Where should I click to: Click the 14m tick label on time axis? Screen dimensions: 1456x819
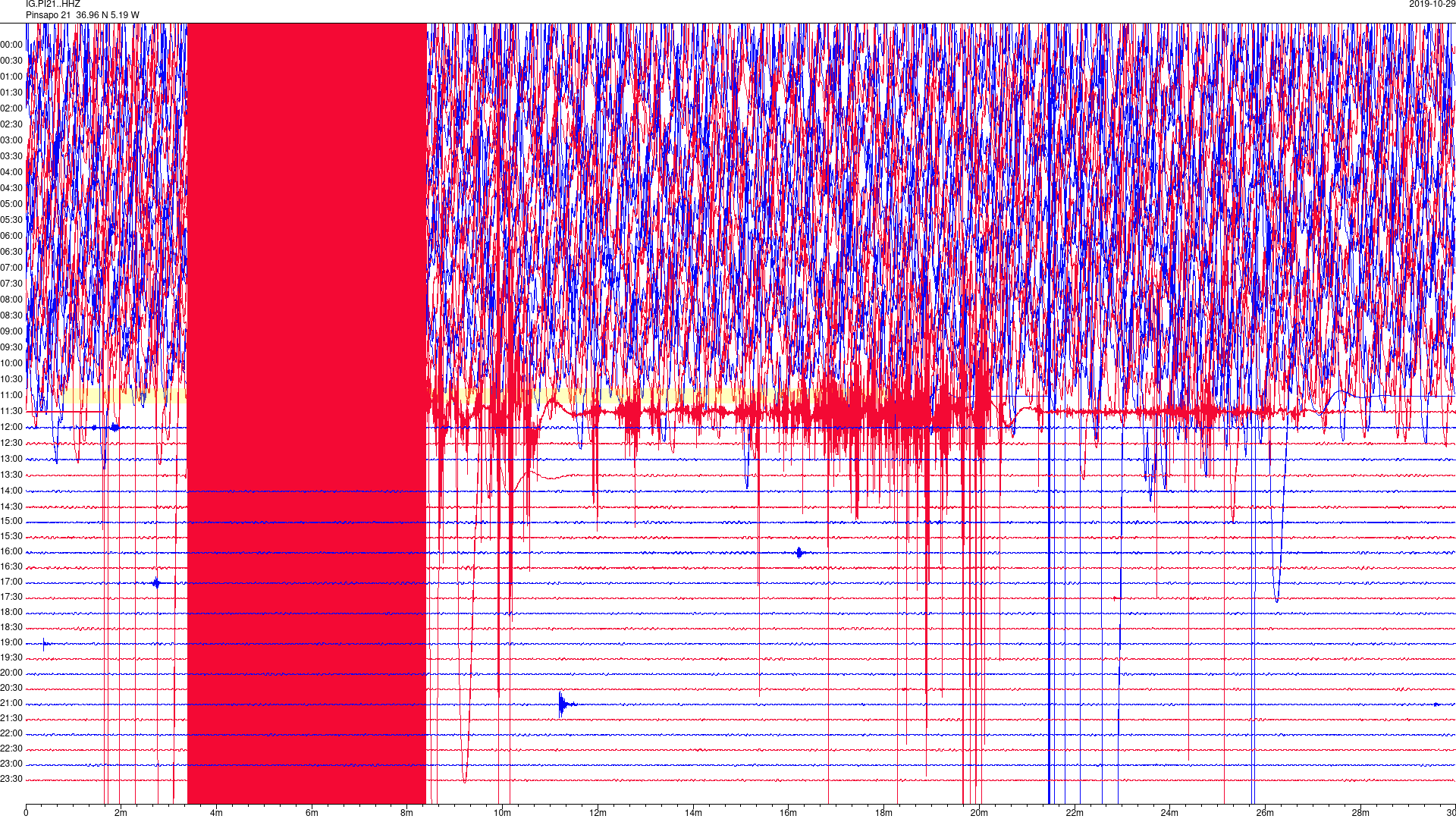pyautogui.click(x=693, y=813)
